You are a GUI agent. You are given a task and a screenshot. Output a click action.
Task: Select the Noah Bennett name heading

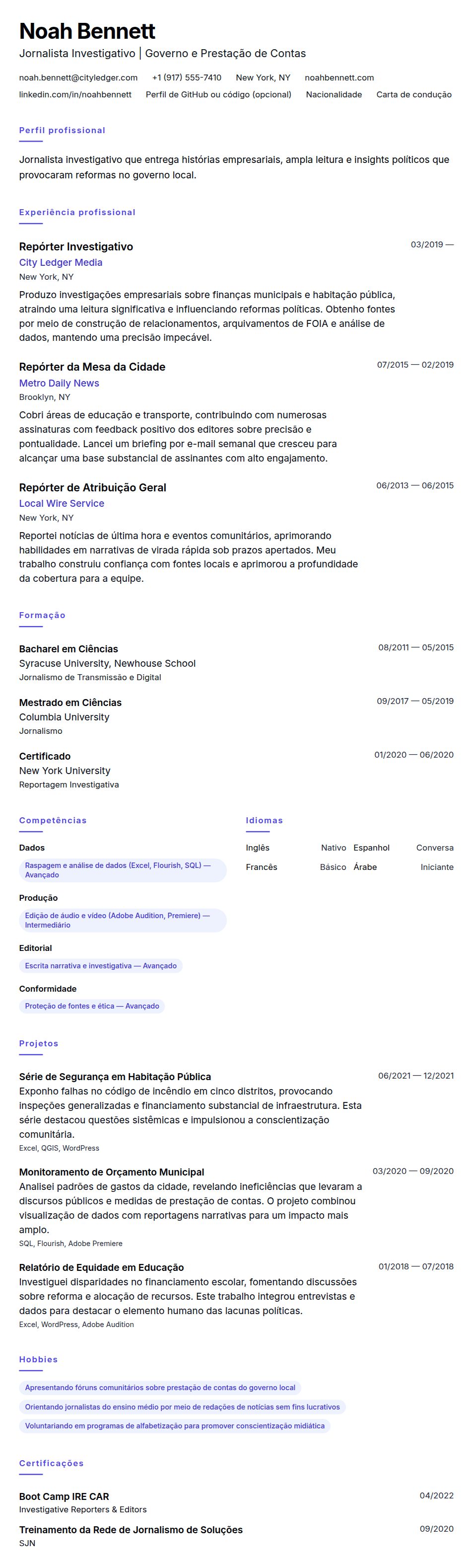coord(87,30)
